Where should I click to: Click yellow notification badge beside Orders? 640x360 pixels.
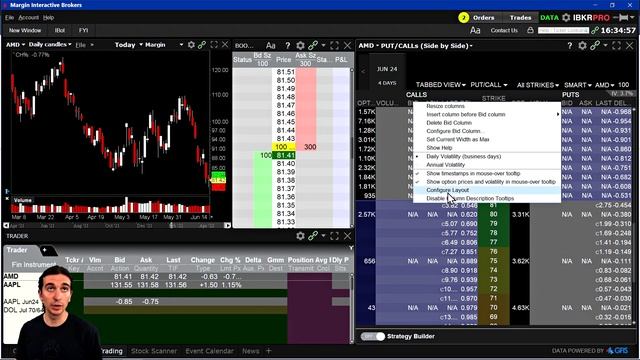[464, 18]
